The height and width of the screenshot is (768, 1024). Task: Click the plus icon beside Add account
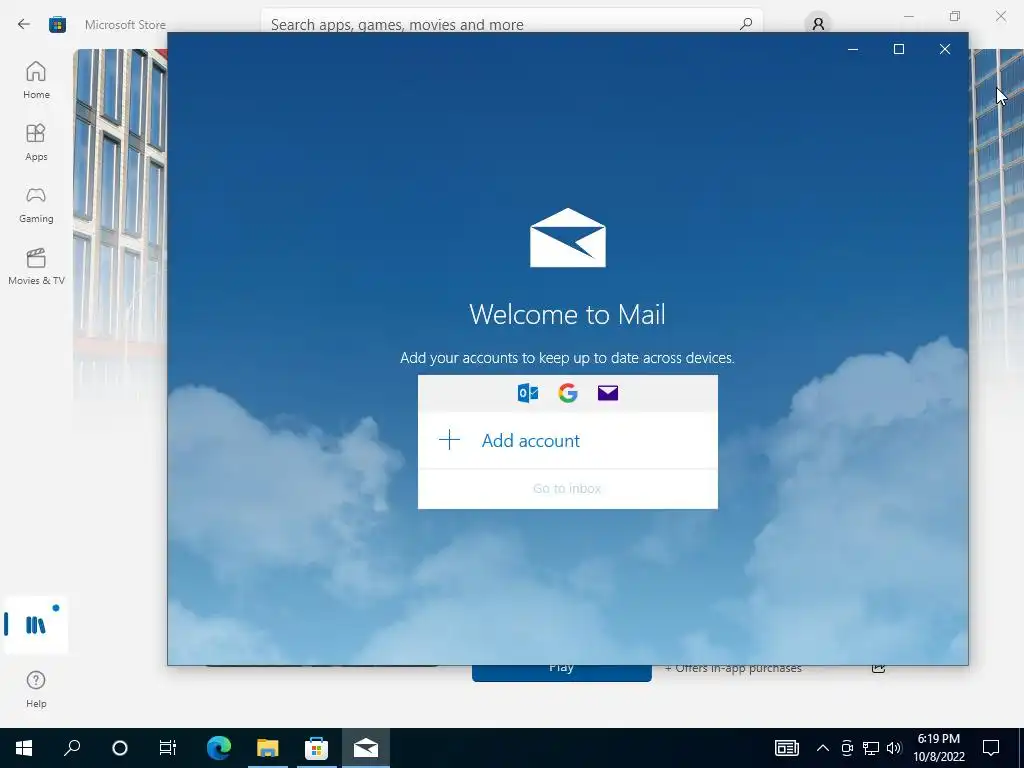coord(449,440)
